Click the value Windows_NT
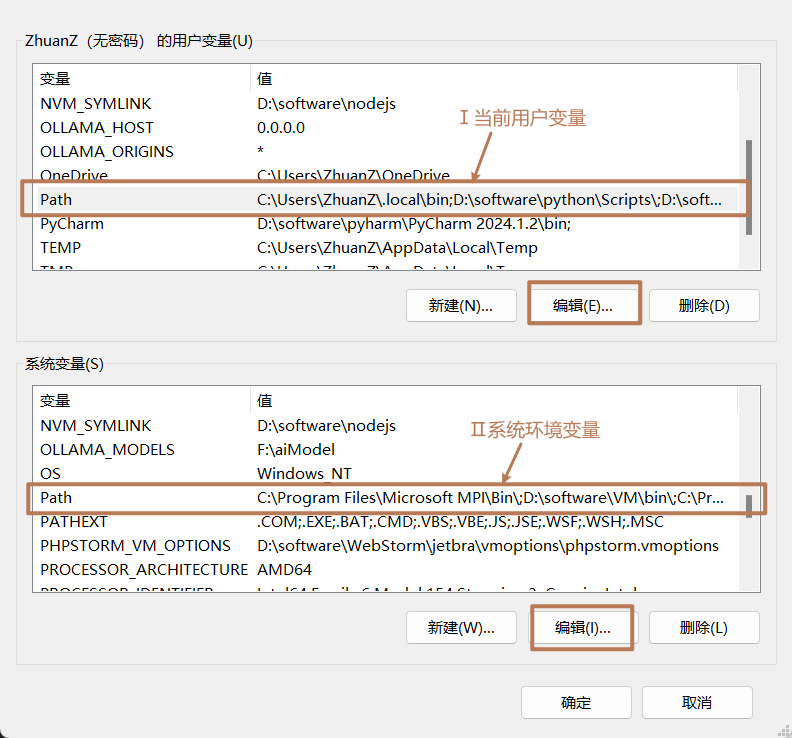 (x=304, y=473)
